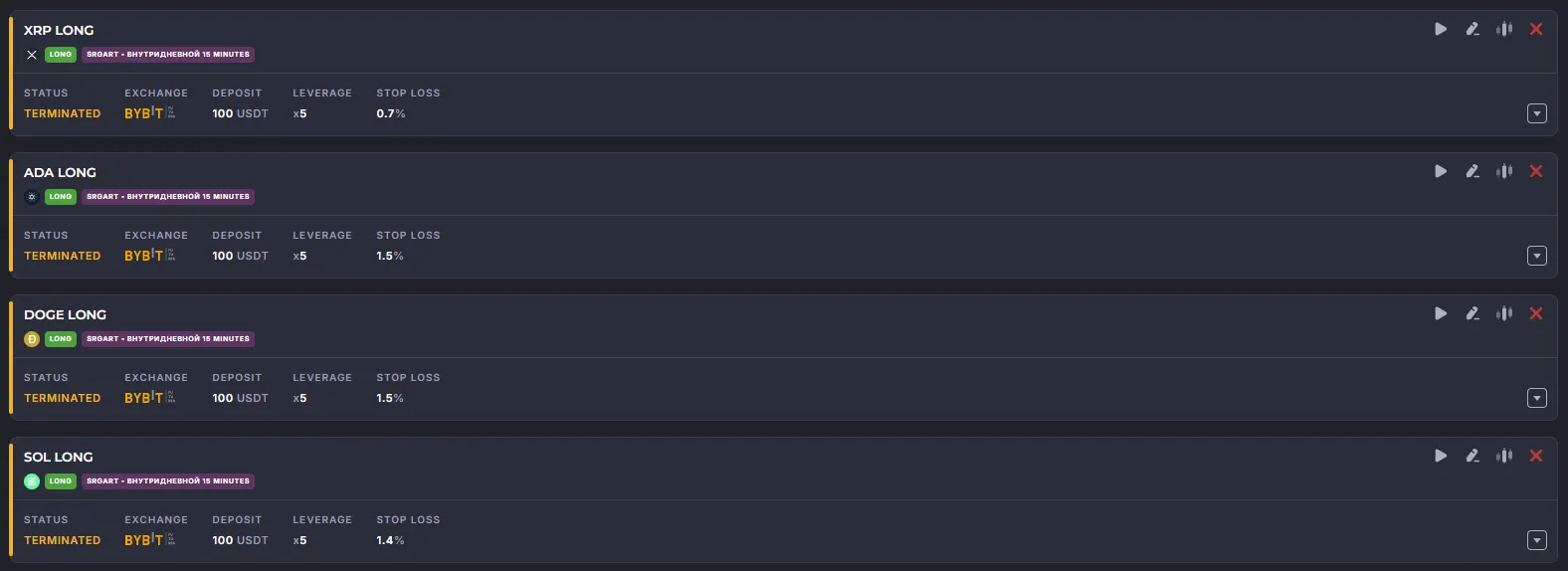
Task: Delete the XRP LONG bot
Action: [x=1536, y=29]
